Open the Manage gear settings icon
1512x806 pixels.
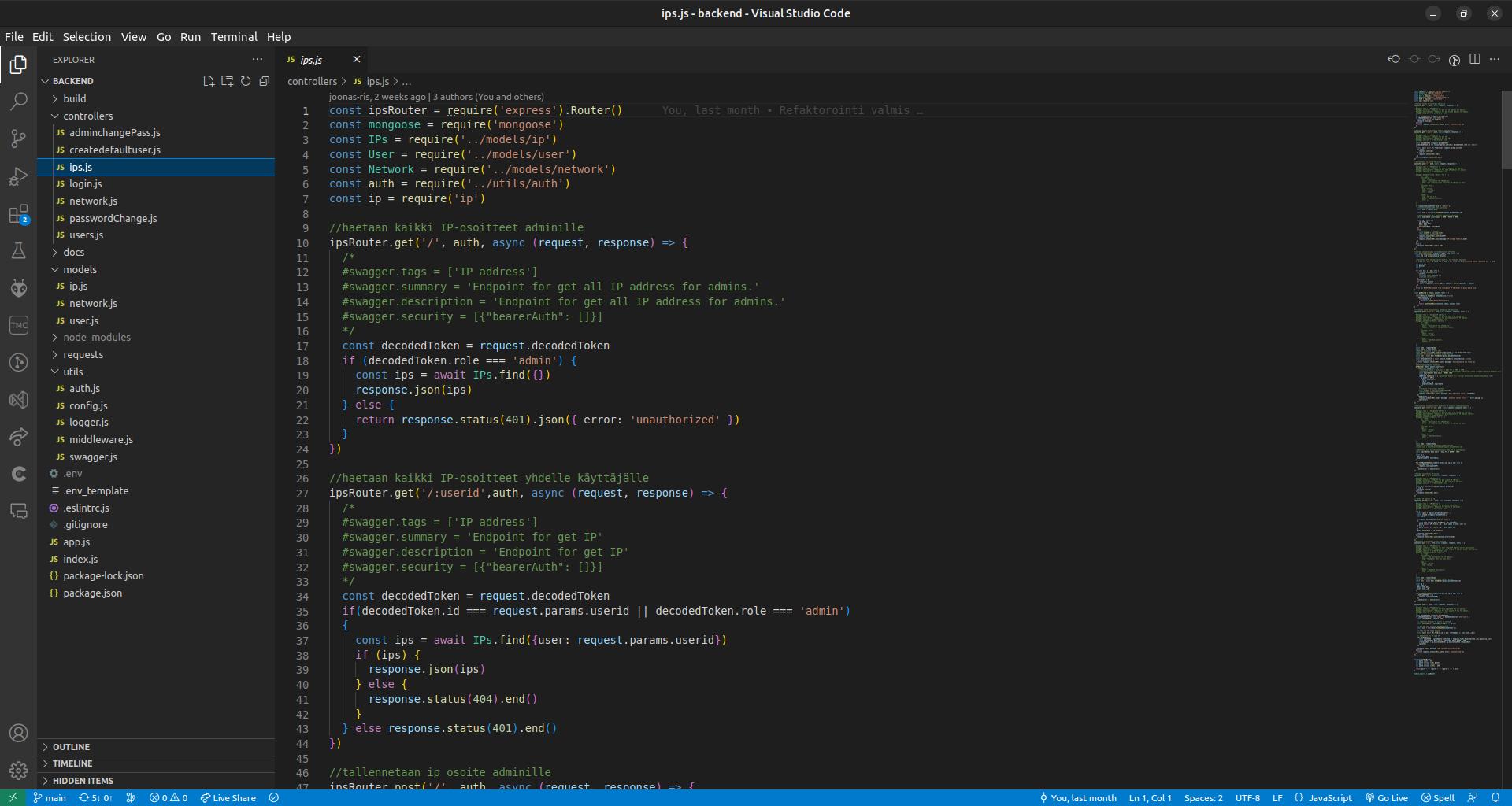18,770
